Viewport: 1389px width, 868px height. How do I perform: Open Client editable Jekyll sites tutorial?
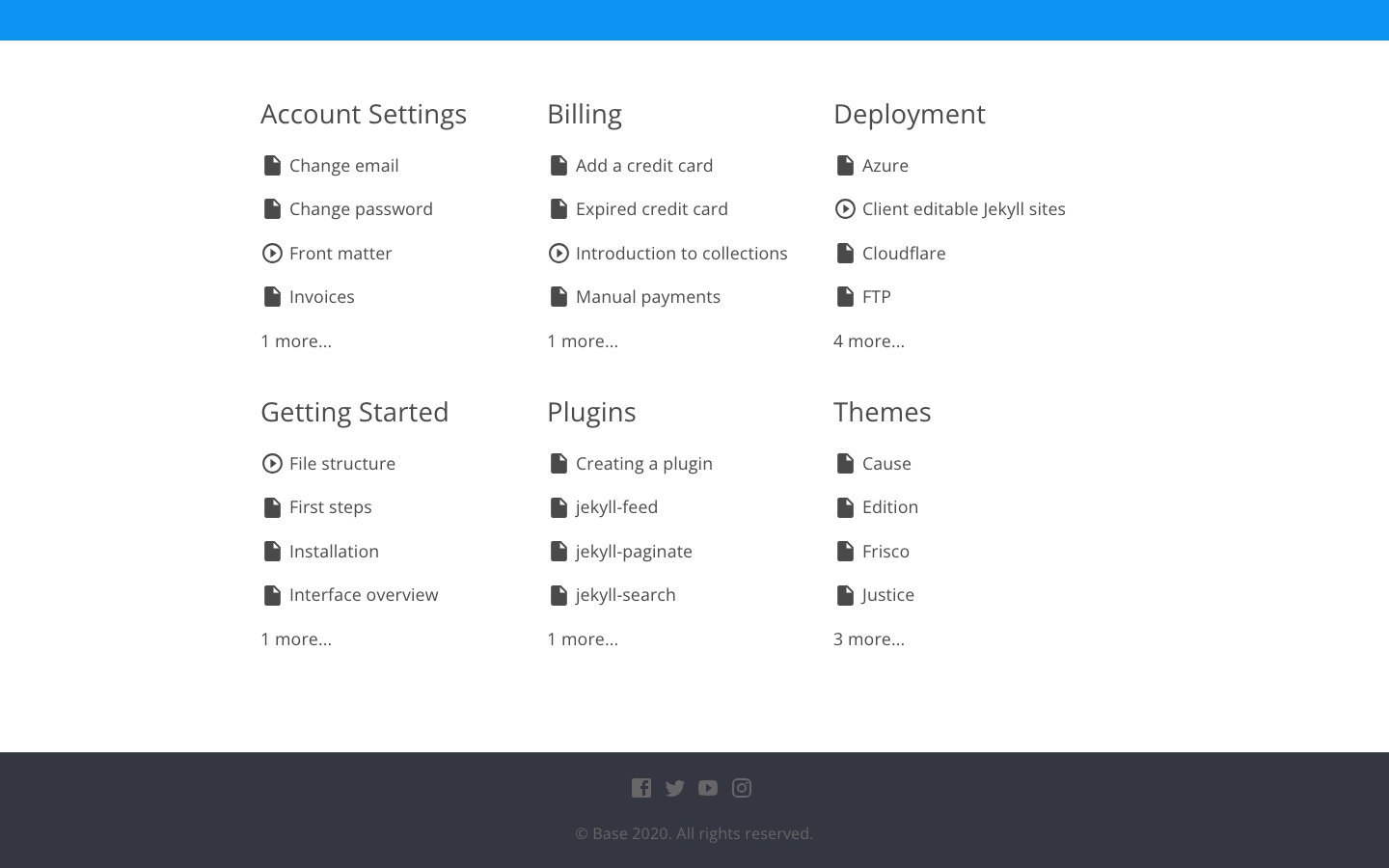pos(964,209)
